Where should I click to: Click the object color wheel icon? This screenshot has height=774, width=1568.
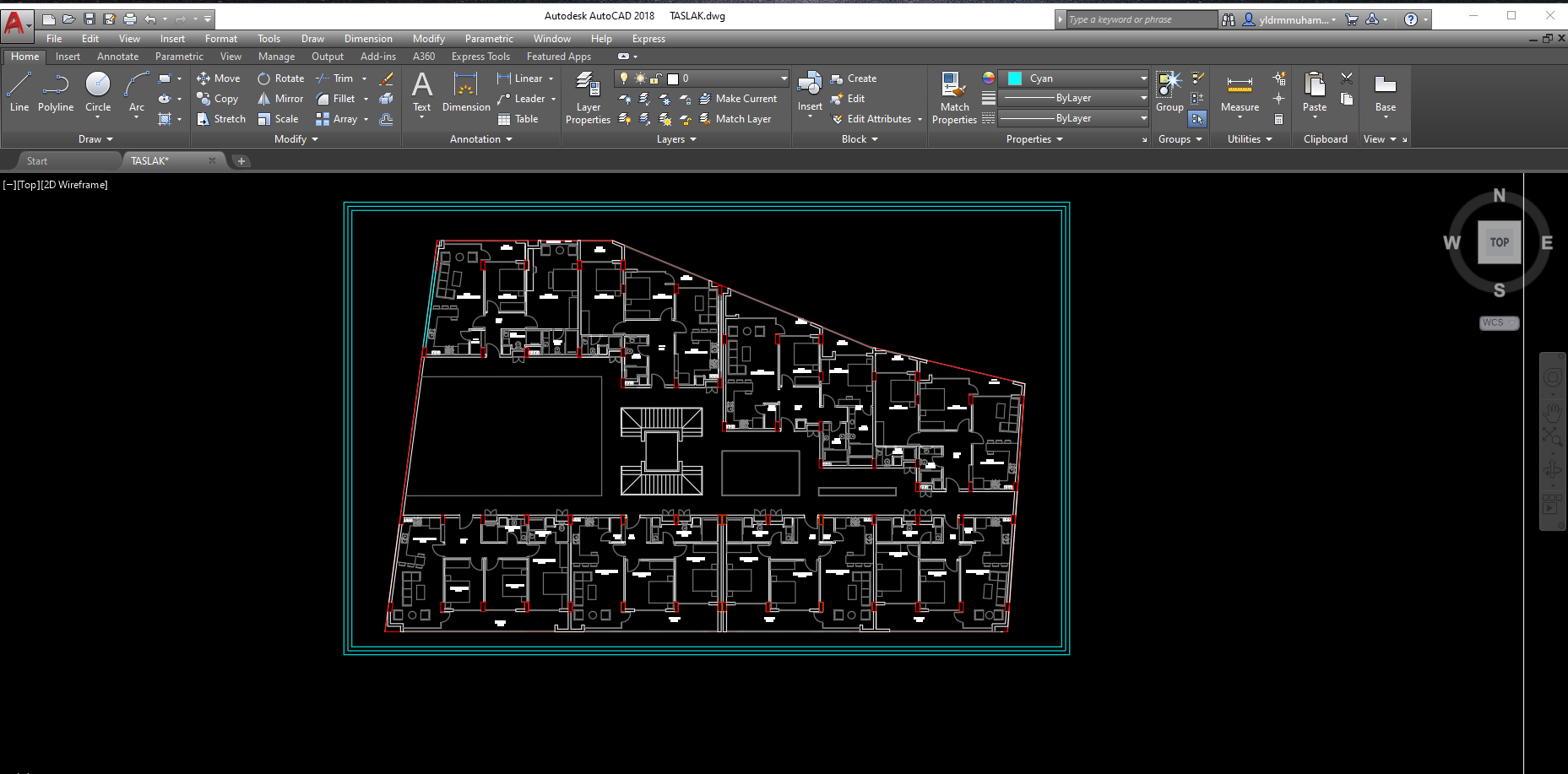(x=988, y=78)
